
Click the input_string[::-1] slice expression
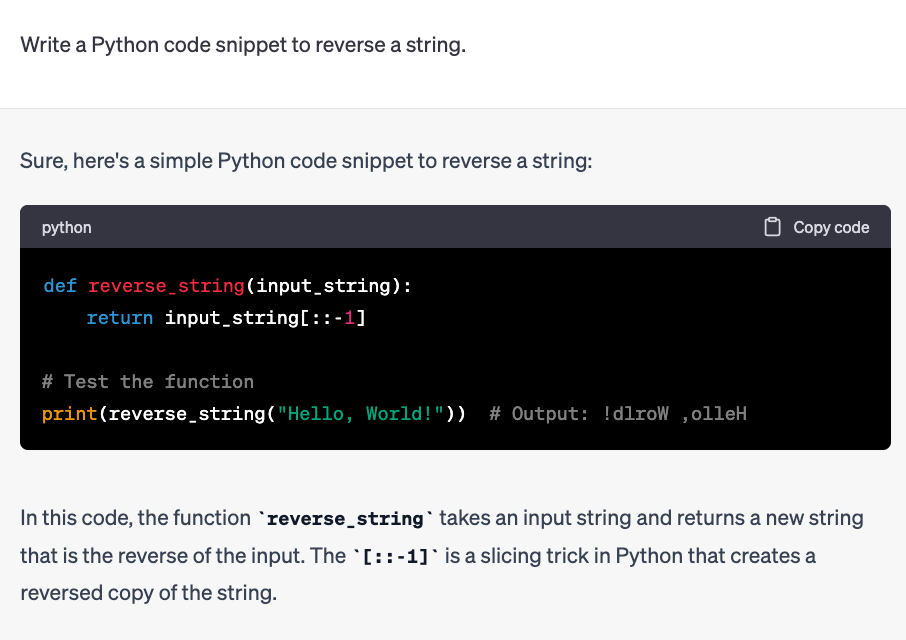265,318
